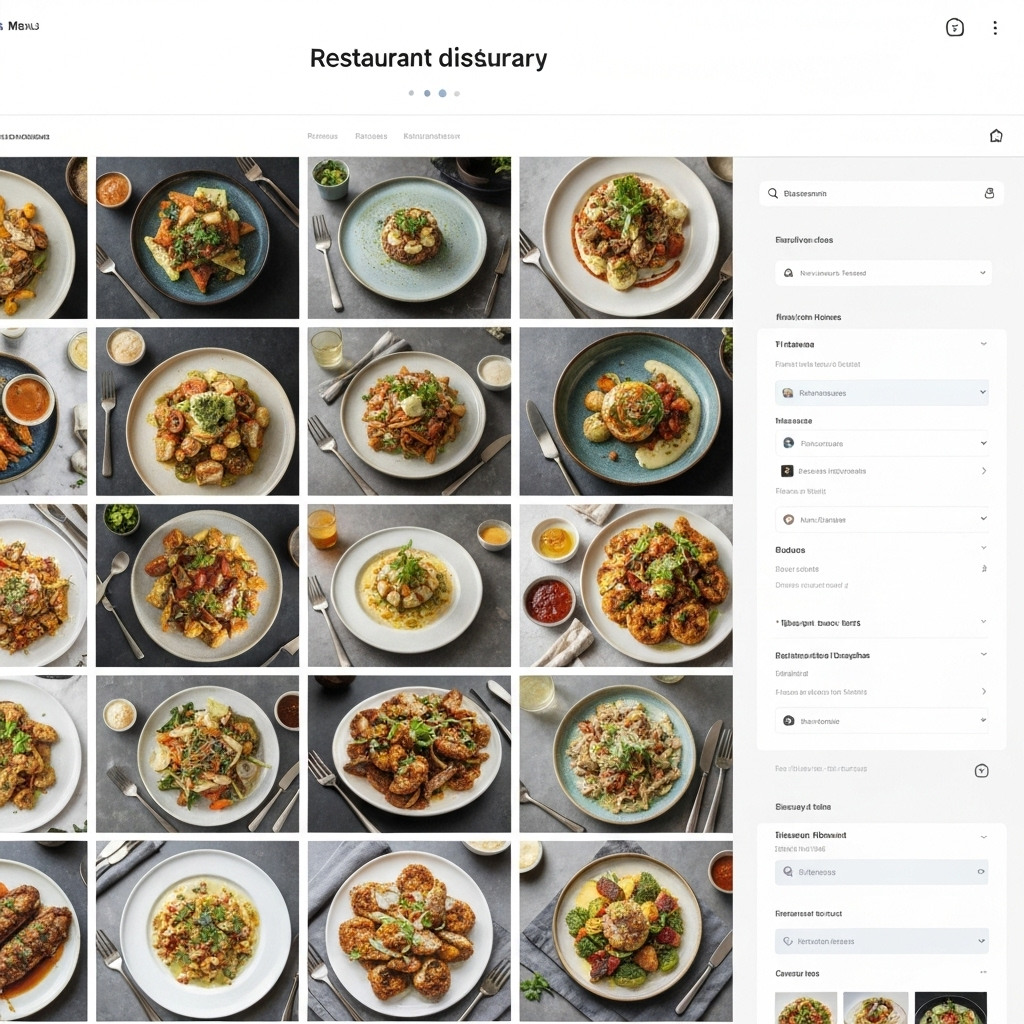Click the search magnifier icon in the sidebar
Screen dimensions: 1024x1024
click(773, 193)
